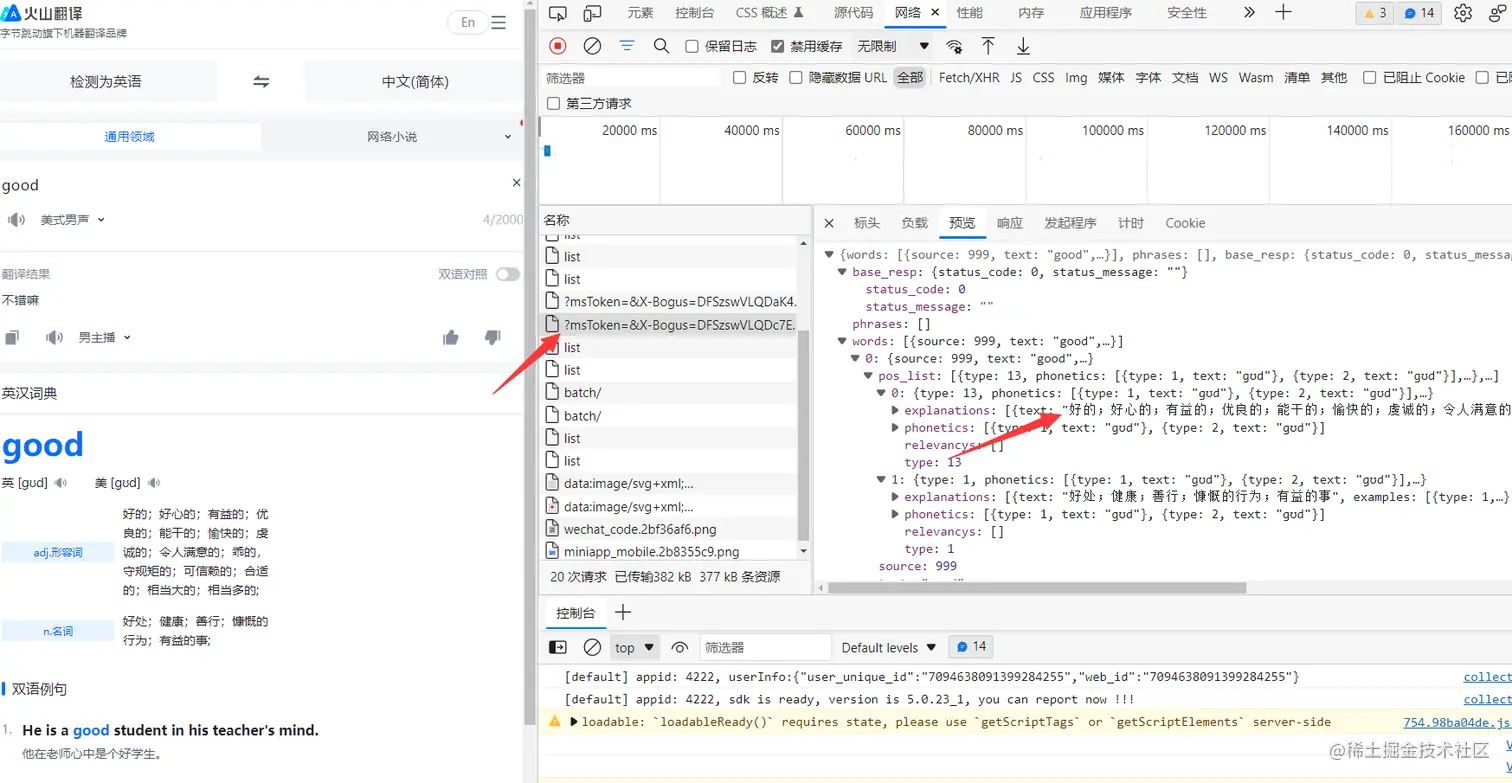Viewport: 1512px width, 783px height.
Task: Toggle the En interface language switch
Action: coord(467,22)
